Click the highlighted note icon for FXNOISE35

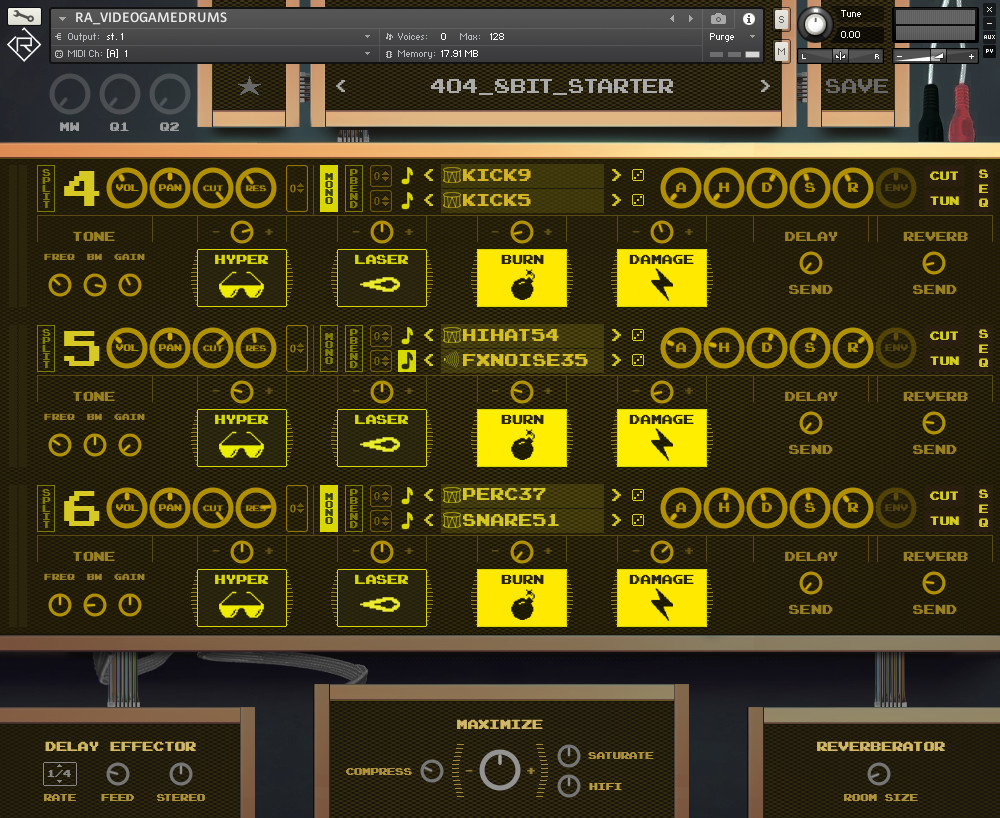[407, 361]
